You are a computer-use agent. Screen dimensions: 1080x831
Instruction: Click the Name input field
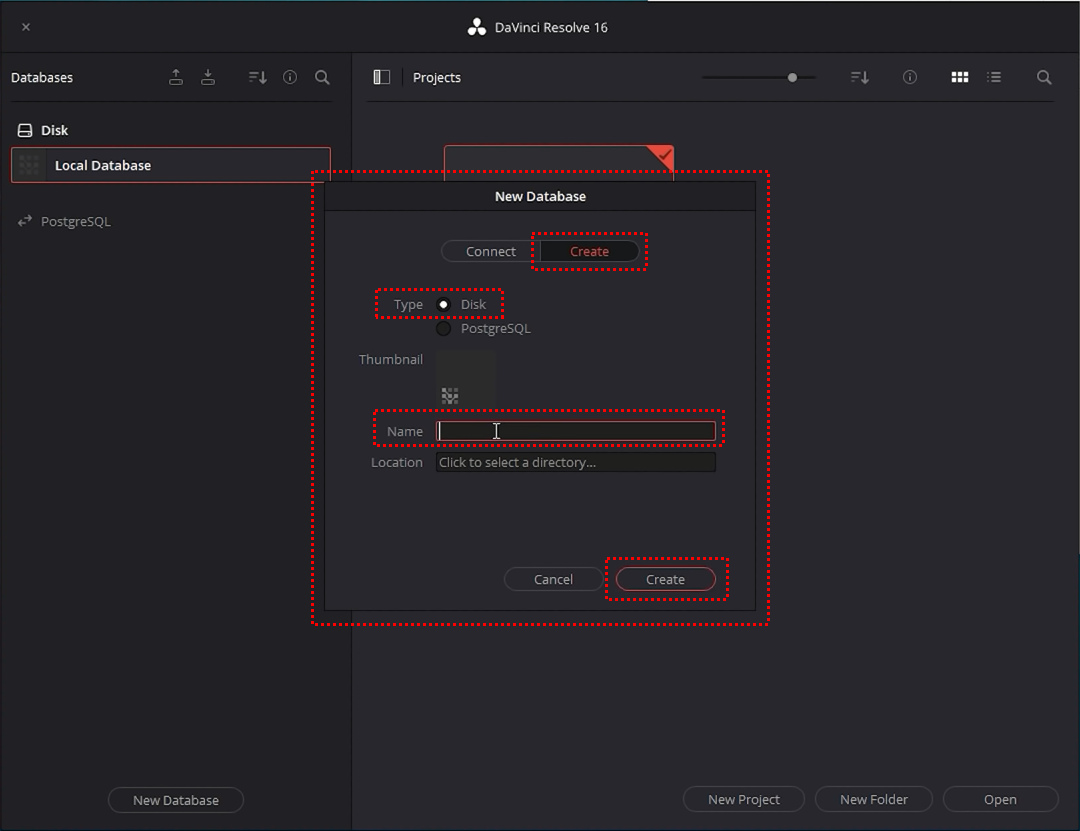point(576,431)
